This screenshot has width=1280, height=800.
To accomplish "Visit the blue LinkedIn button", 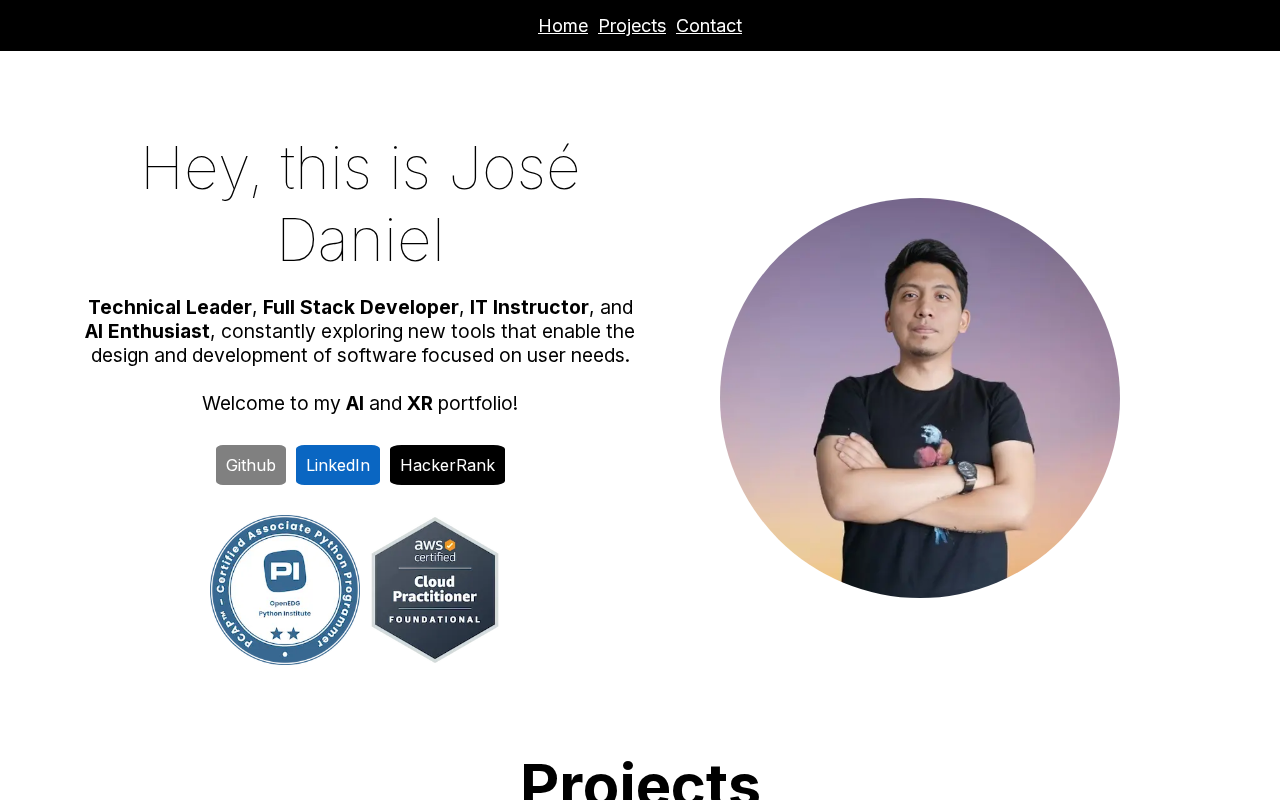I will pos(338,465).
